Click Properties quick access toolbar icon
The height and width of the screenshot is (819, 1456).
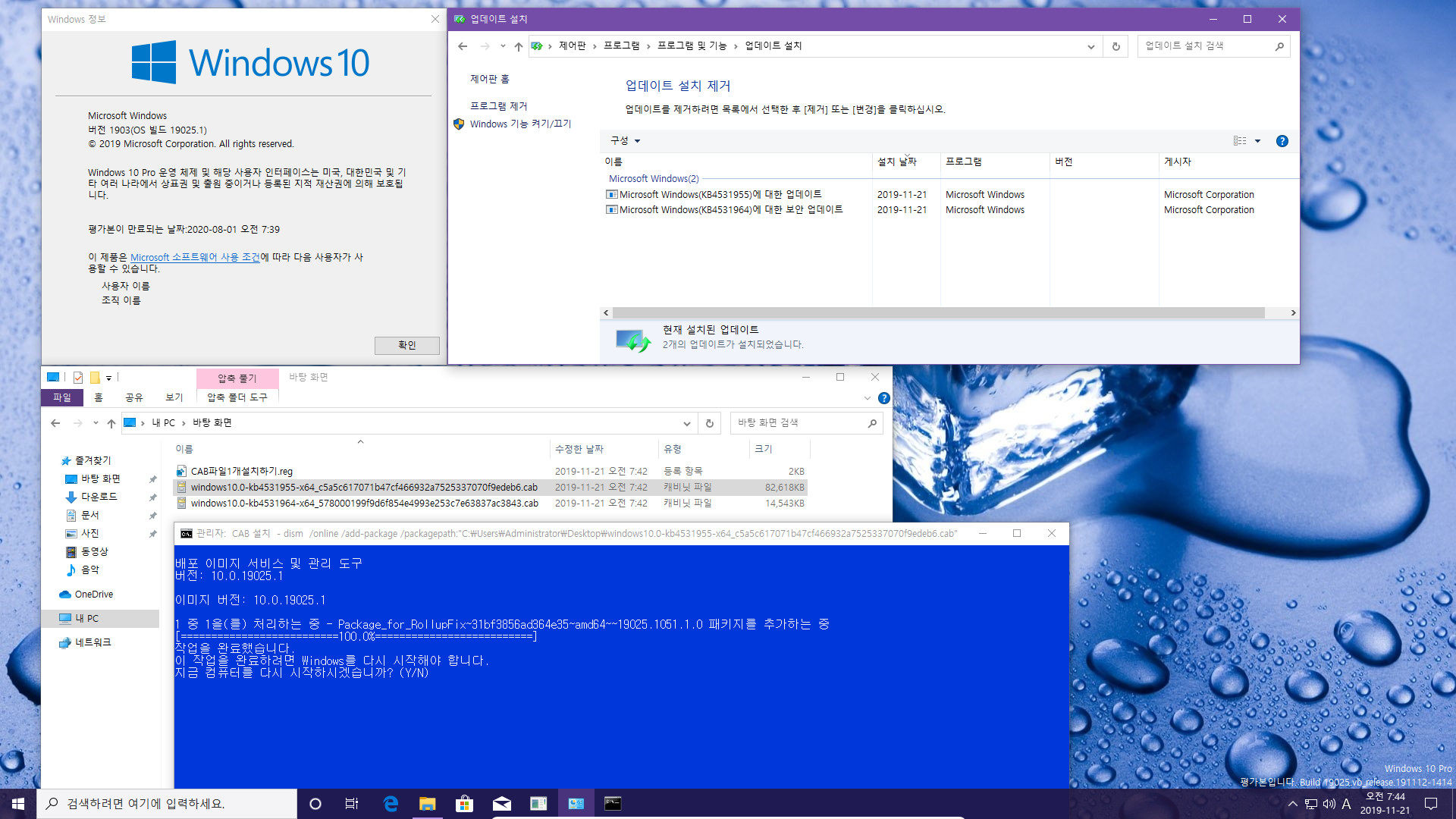tap(78, 377)
